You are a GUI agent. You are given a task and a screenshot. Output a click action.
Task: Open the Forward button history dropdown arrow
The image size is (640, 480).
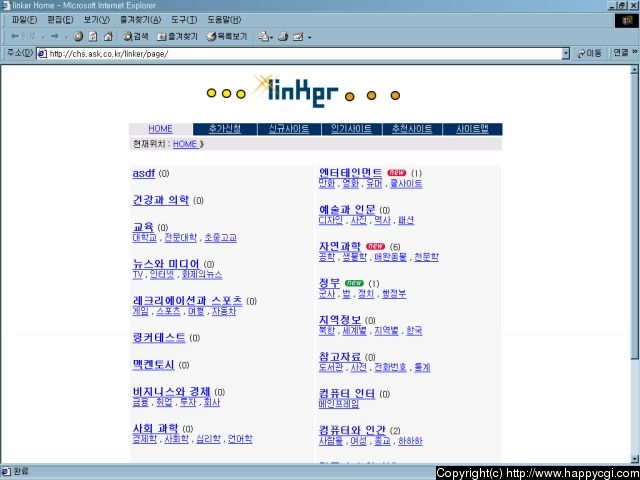coord(66,38)
